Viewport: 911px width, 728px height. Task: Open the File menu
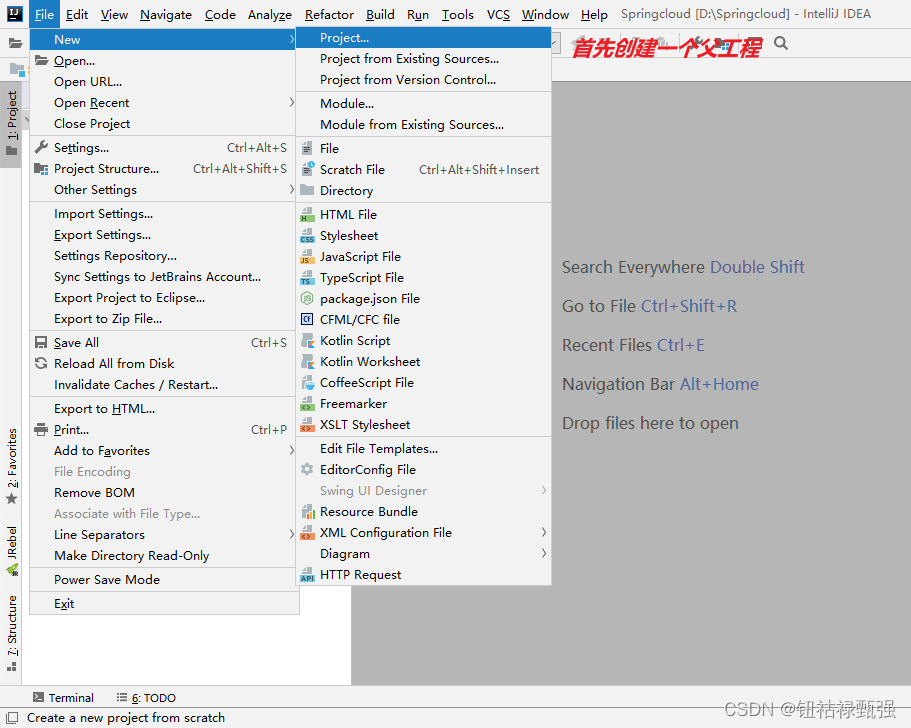pyautogui.click(x=44, y=15)
